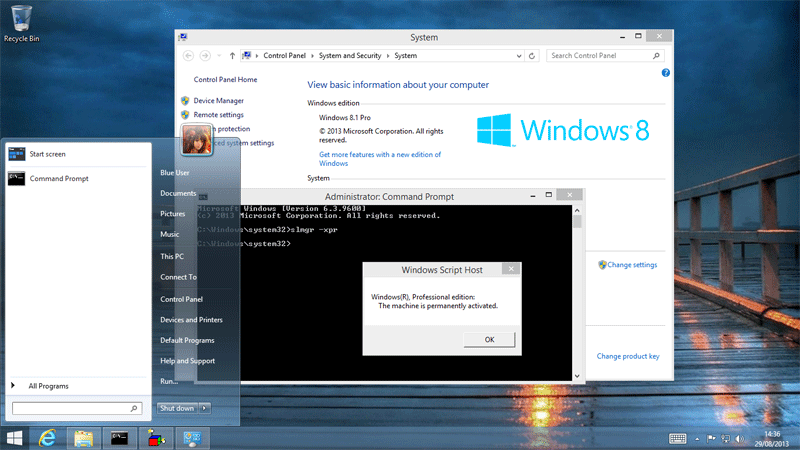Show hidden system tray icons
The height and width of the screenshot is (450, 800).
pyautogui.click(x=698, y=438)
